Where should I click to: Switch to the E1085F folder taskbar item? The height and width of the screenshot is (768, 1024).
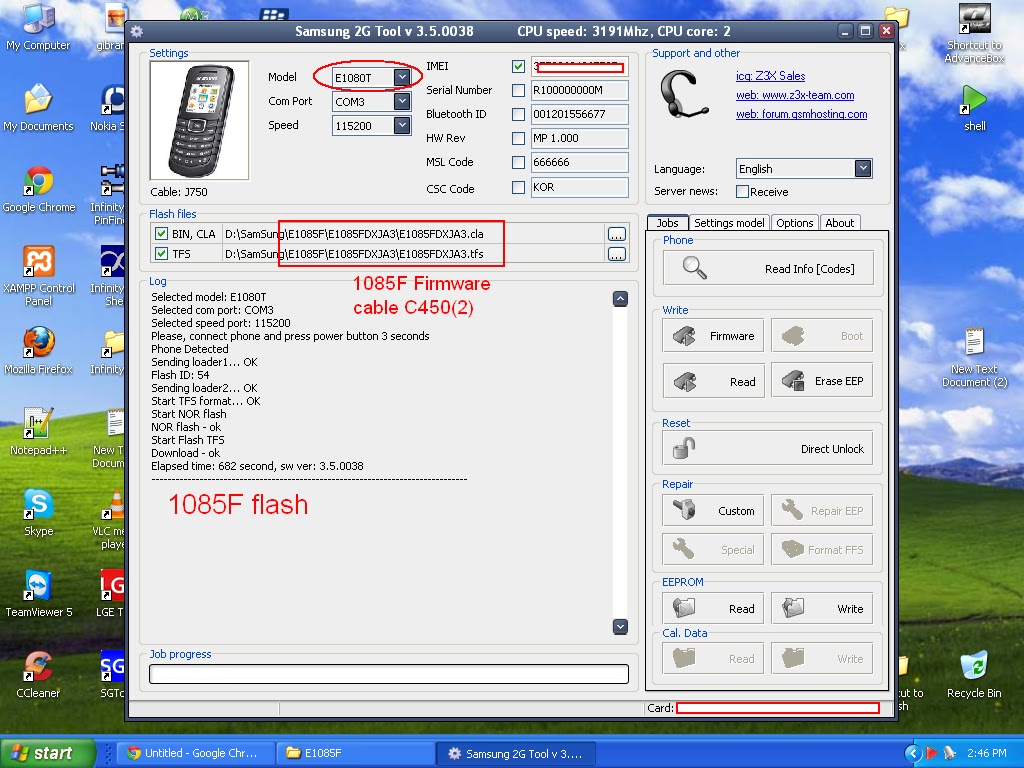[355, 753]
